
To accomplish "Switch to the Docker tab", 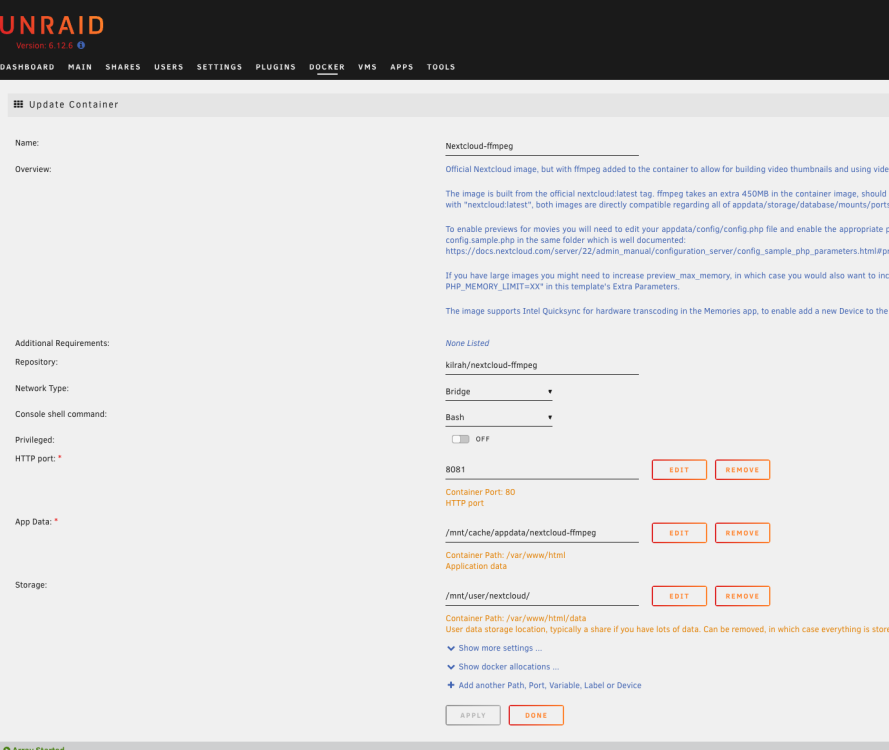I will pyautogui.click(x=327, y=67).
